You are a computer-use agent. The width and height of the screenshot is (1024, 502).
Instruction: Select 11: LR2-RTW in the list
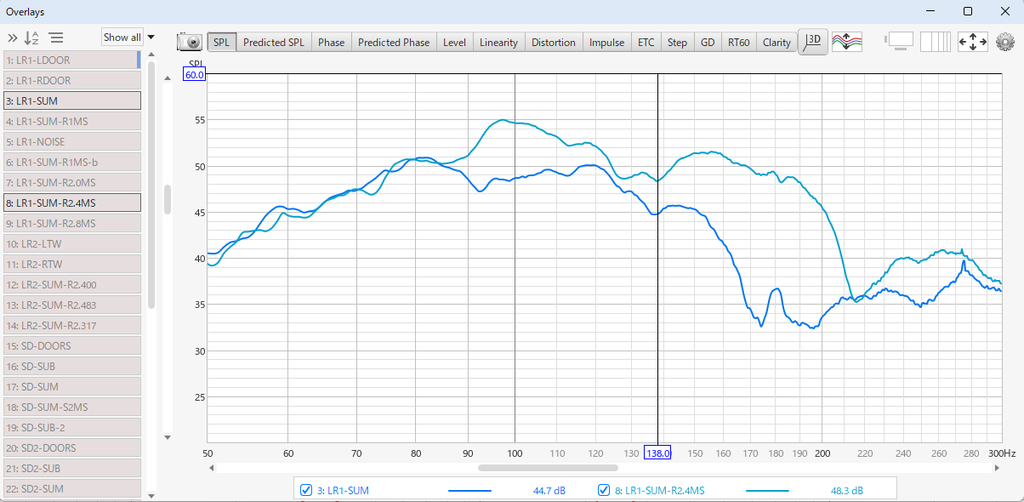pyautogui.click(x=72, y=264)
